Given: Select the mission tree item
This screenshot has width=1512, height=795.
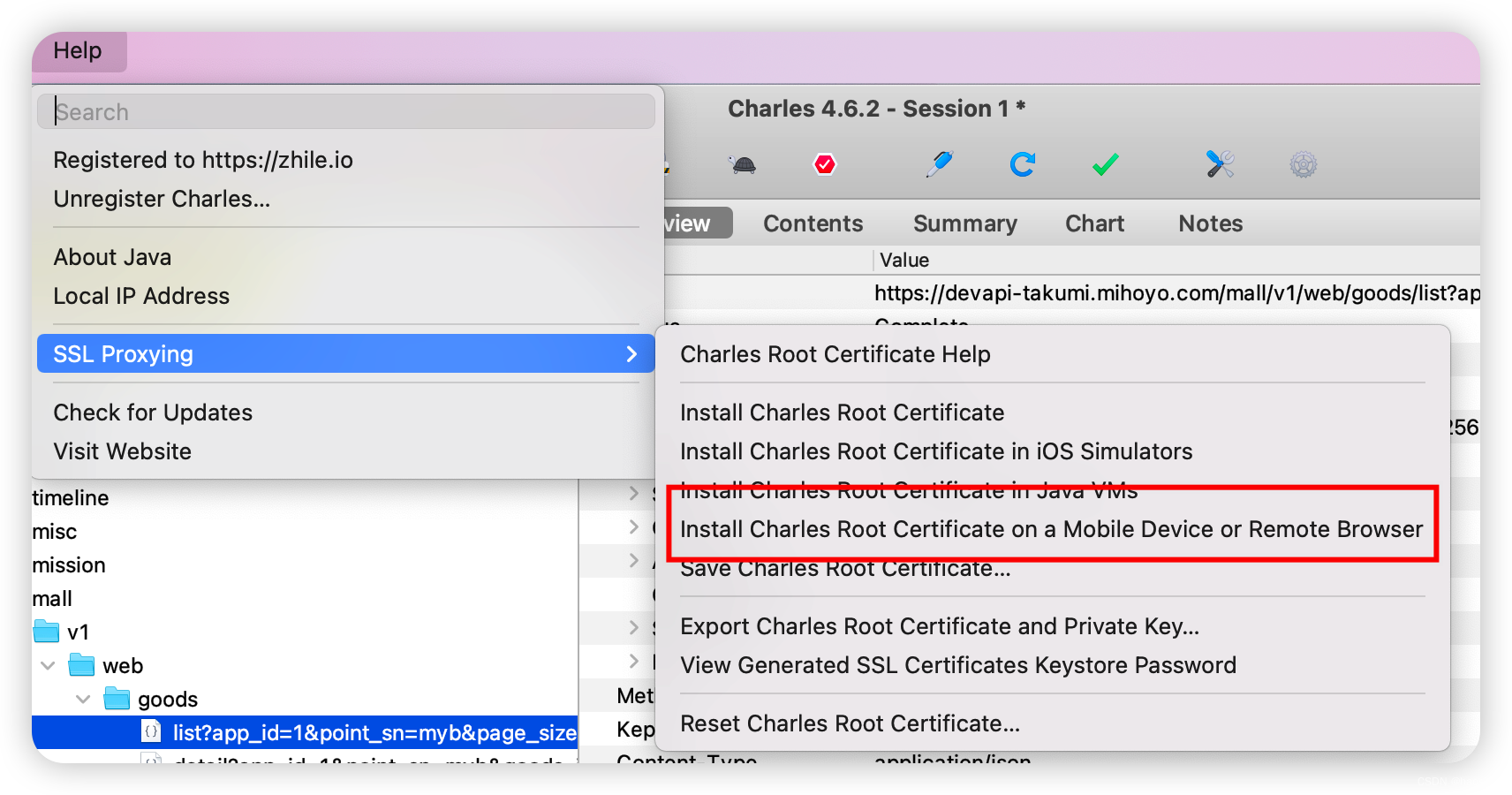Looking at the screenshot, I should [69, 565].
